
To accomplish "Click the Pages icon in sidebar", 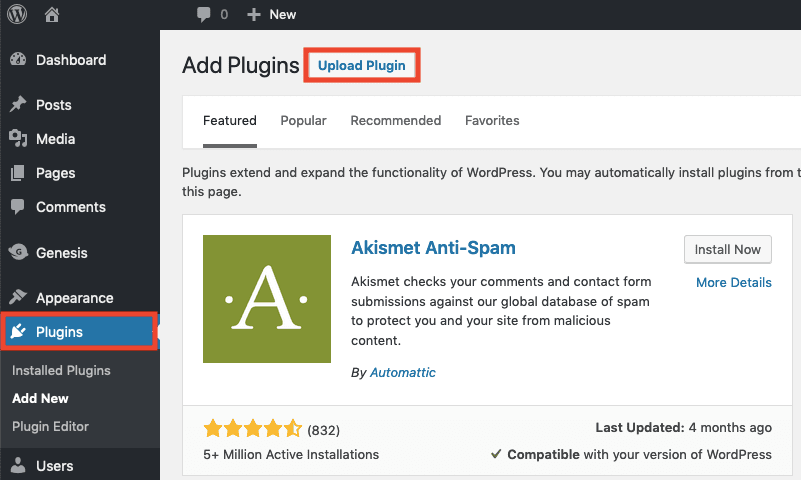I will coord(18,173).
